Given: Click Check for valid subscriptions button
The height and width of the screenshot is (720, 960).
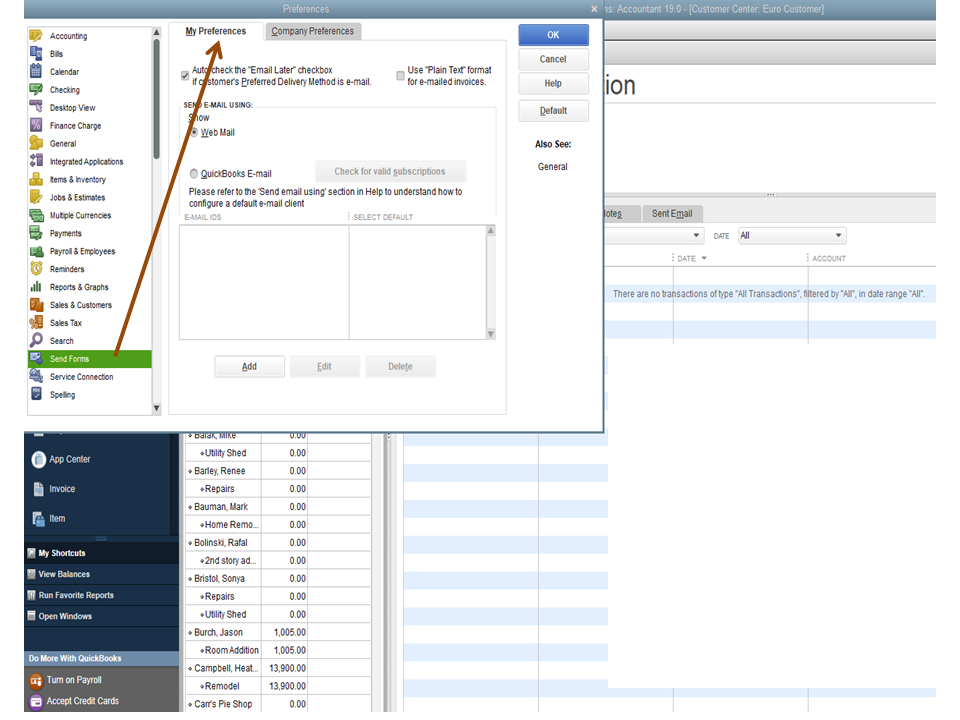Looking at the screenshot, I should pyautogui.click(x=390, y=172).
